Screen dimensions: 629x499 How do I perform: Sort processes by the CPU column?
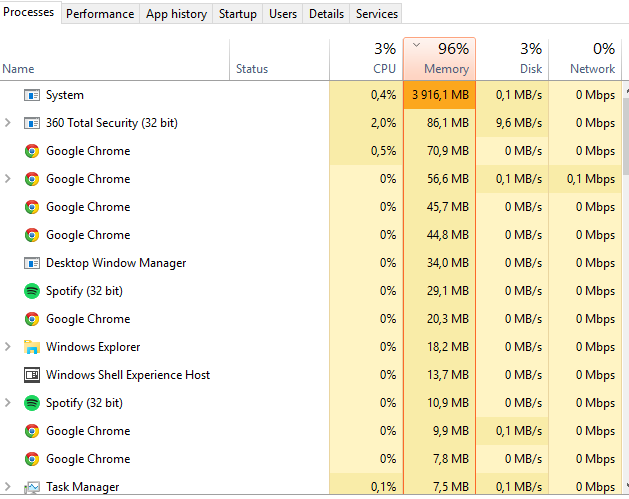point(366,59)
